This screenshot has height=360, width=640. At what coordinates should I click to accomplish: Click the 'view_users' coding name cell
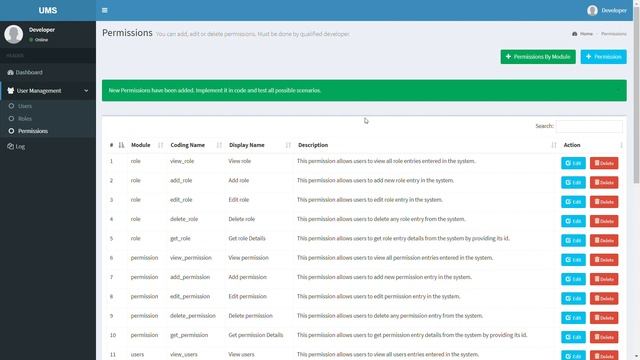pyautogui.click(x=184, y=354)
